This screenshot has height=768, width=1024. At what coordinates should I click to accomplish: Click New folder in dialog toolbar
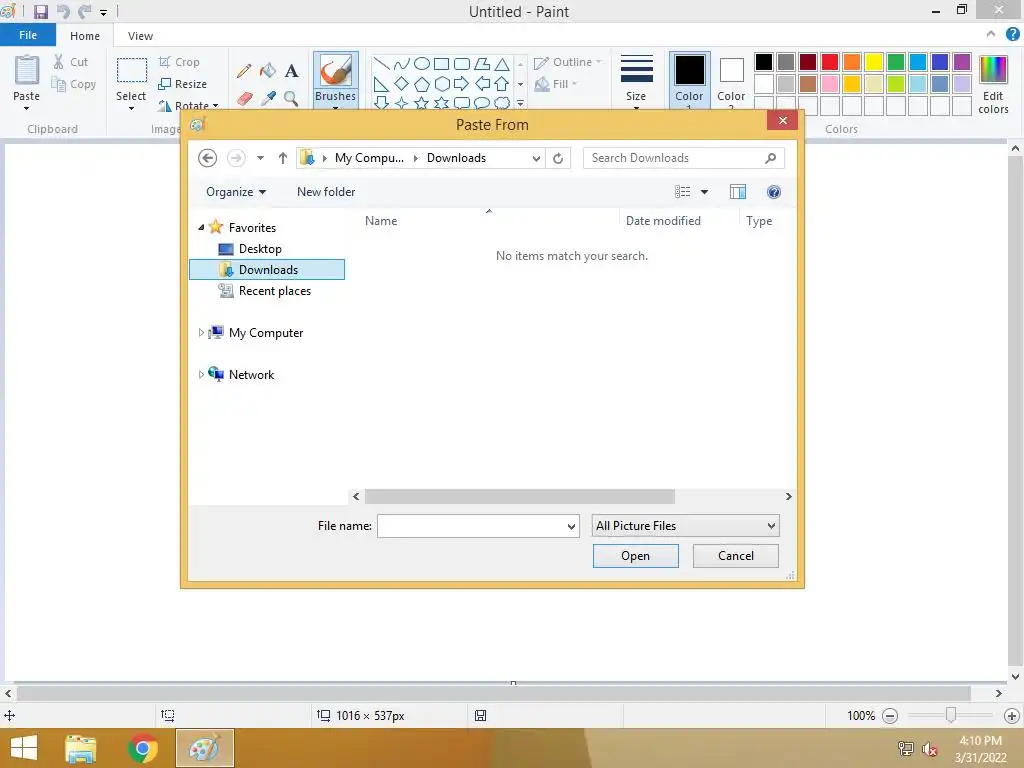pos(326,192)
